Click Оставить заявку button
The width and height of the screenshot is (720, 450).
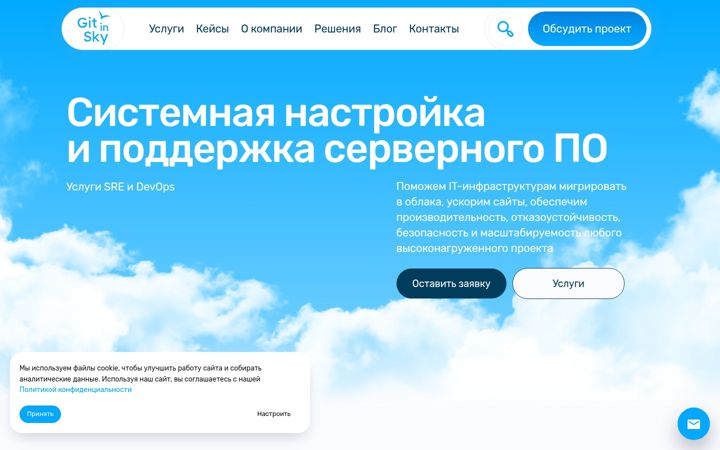click(x=451, y=283)
